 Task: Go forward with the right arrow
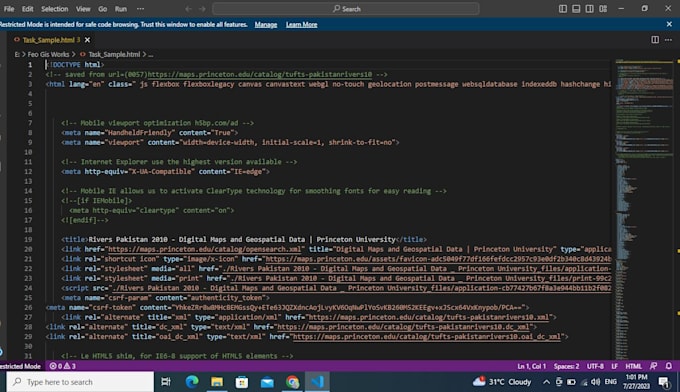(x=202, y=9)
